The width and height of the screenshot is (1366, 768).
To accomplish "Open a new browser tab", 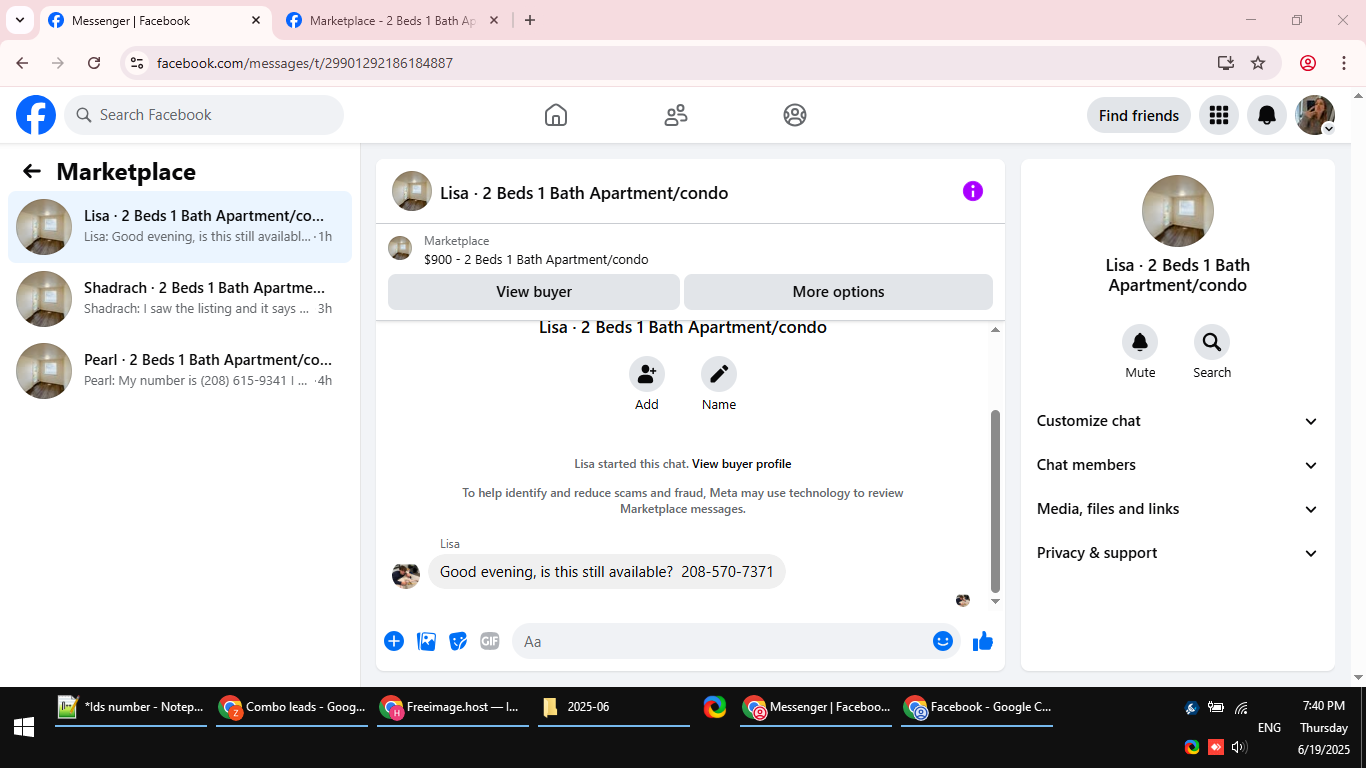I will point(530,20).
